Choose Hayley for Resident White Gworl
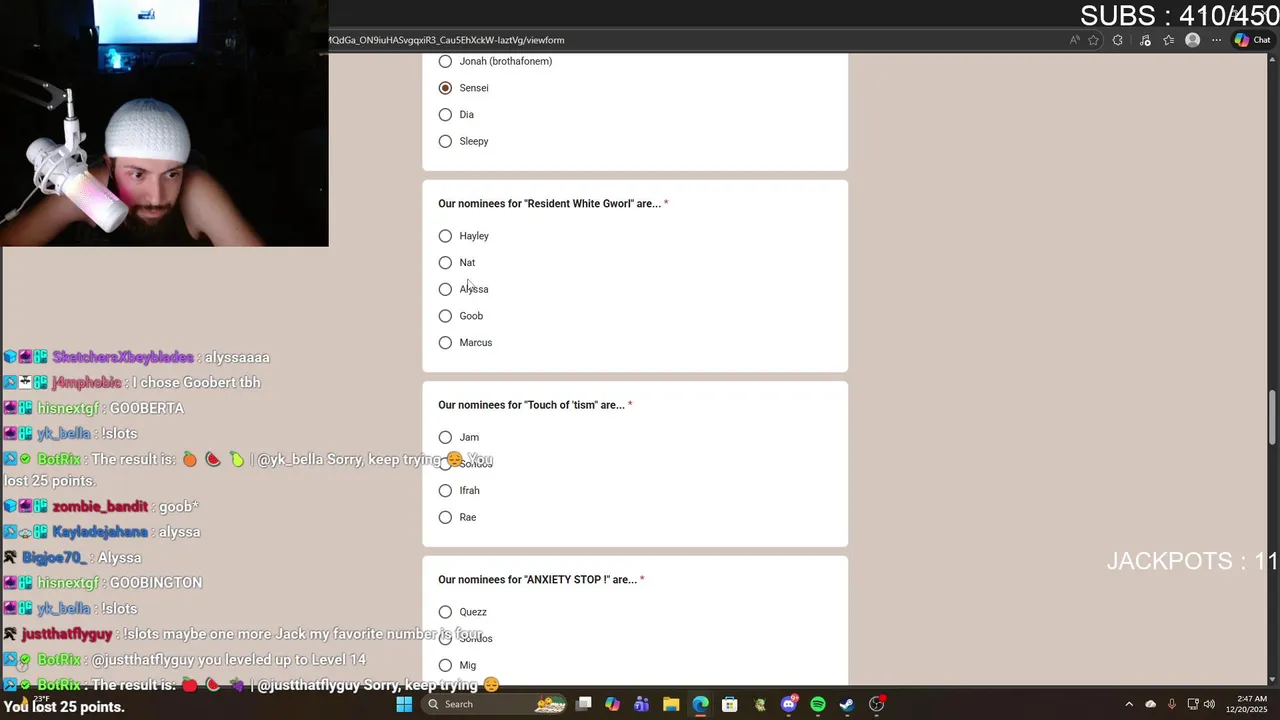Viewport: 1280px width, 720px height. [445, 236]
